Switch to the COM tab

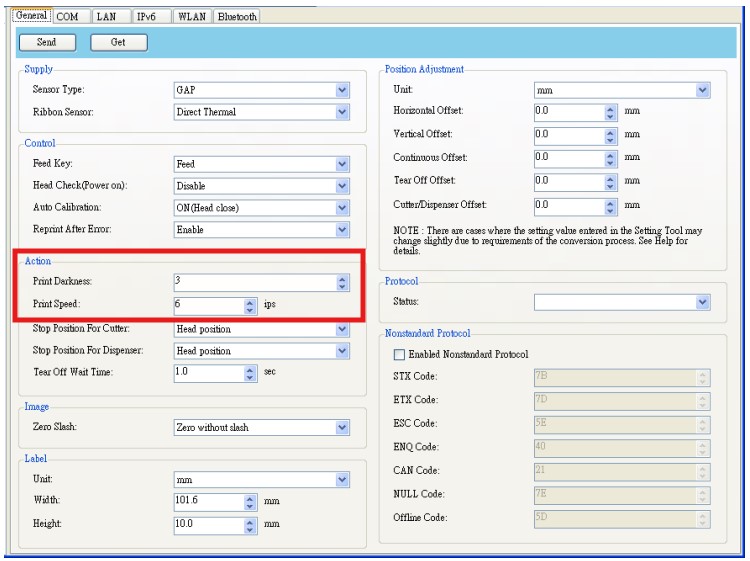pyautogui.click(x=67, y=16)
